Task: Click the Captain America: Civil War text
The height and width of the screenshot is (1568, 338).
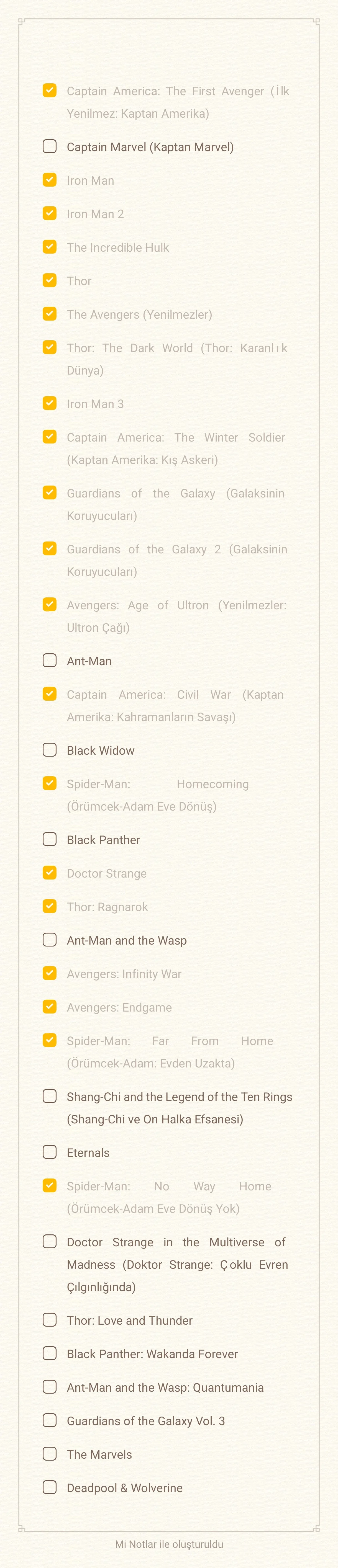Action: tap(175, 705)
